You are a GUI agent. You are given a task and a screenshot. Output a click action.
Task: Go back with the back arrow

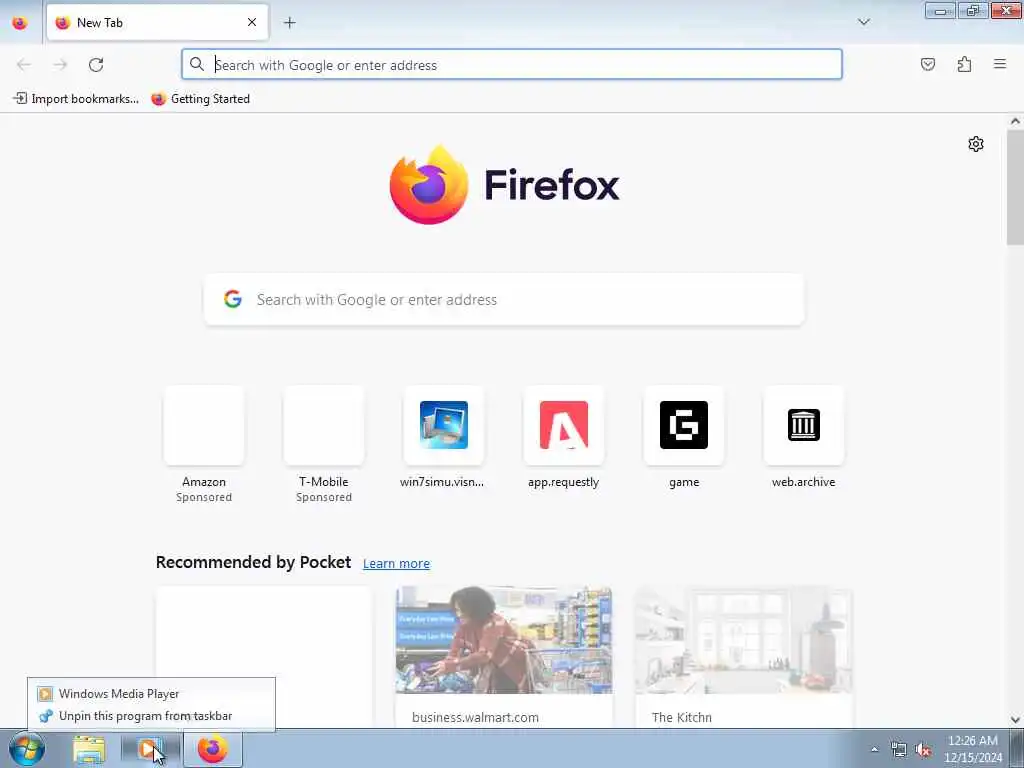pos(24,65)
